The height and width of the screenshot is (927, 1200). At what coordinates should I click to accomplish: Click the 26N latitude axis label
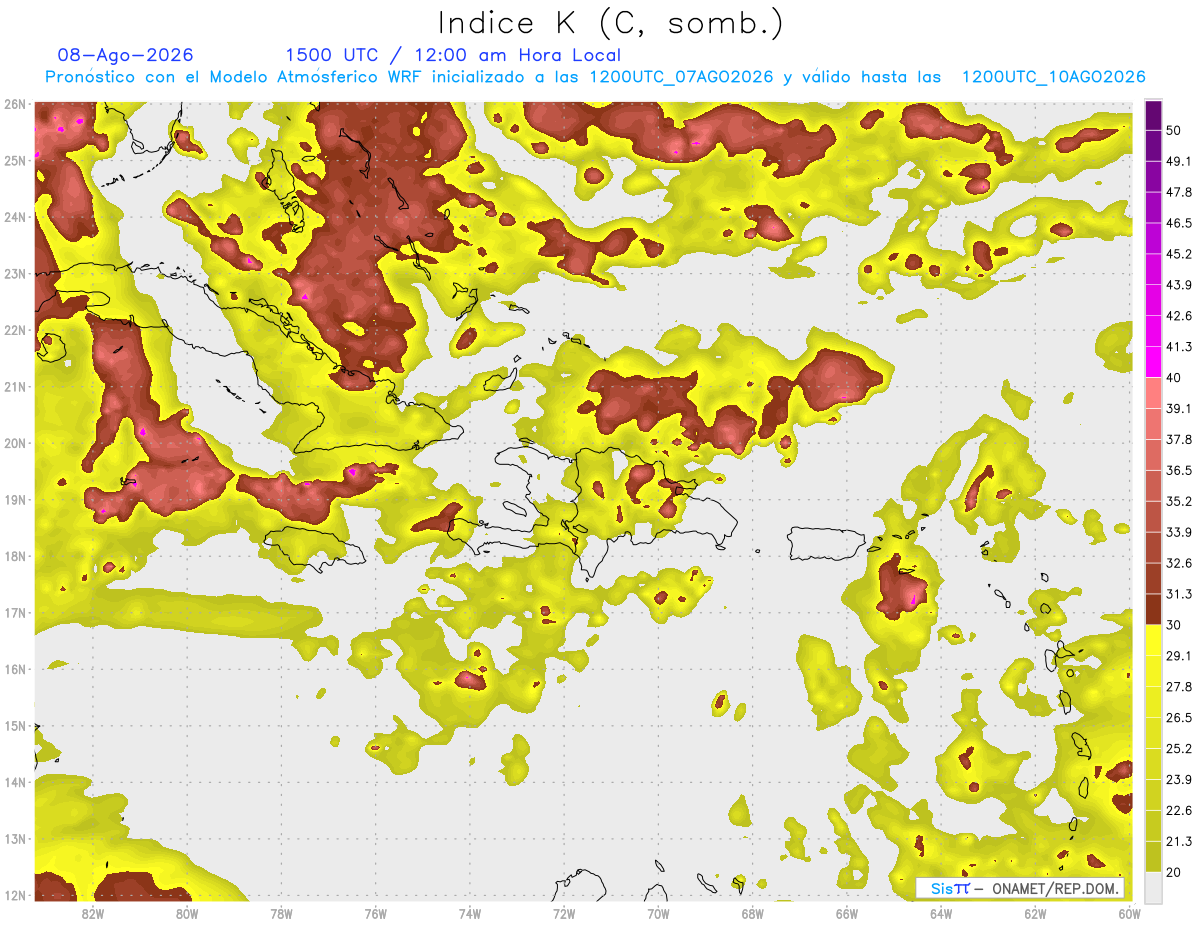pos(15,104)
